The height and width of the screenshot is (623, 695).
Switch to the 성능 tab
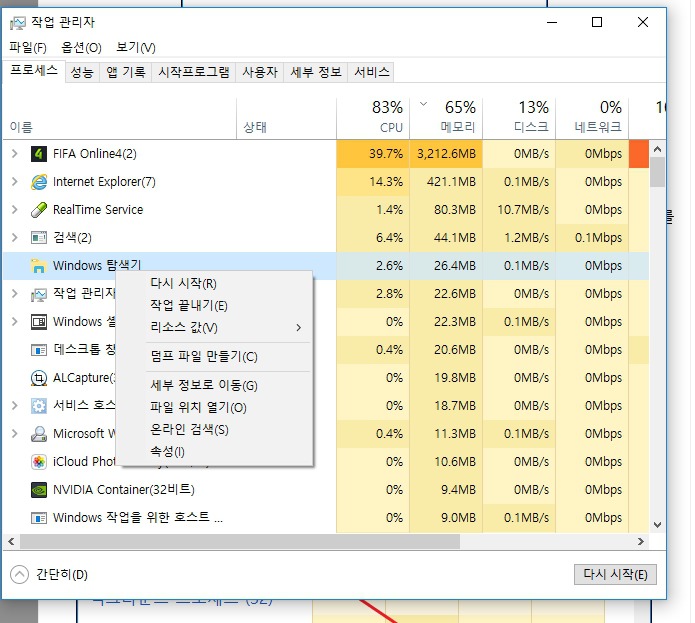click(x=82, y=72)
